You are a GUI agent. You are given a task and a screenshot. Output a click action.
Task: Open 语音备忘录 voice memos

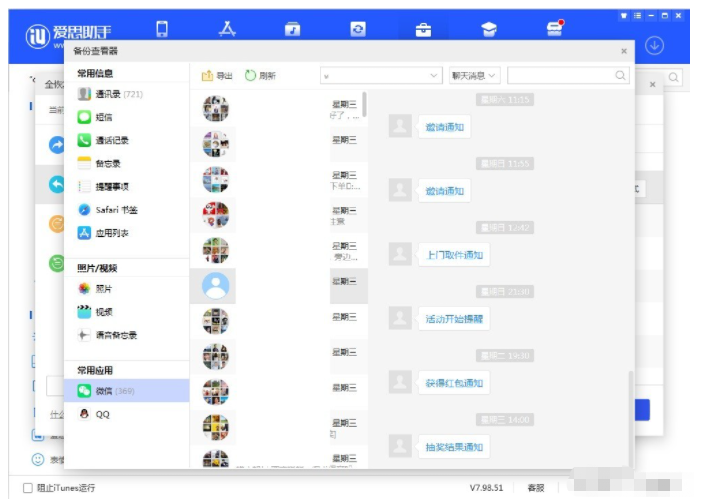(x=115, y=335)
